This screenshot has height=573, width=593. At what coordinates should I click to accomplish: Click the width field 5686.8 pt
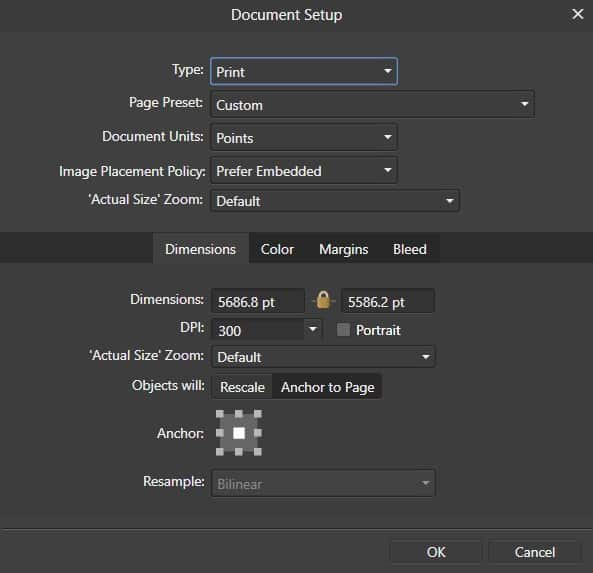point(258,301)
